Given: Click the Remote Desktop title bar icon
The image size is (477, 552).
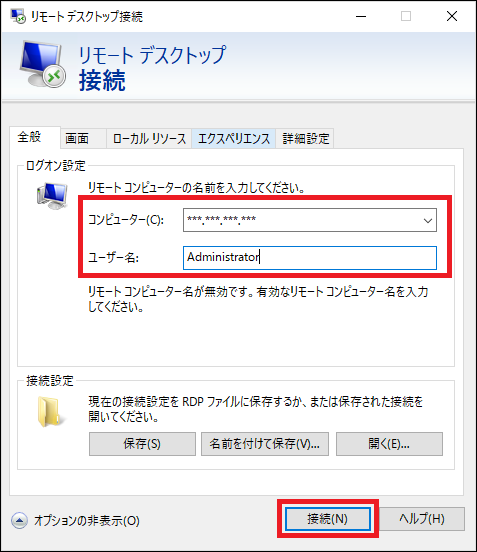Looking at the screenshot, I should click(18, 16).
